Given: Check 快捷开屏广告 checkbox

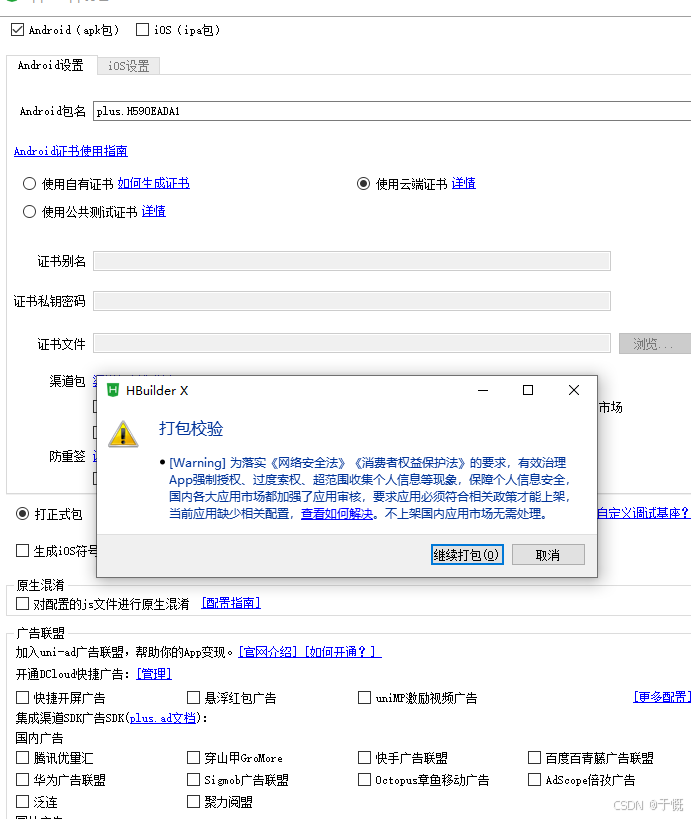Looking at the screenshot, I should tap(22, 697).
